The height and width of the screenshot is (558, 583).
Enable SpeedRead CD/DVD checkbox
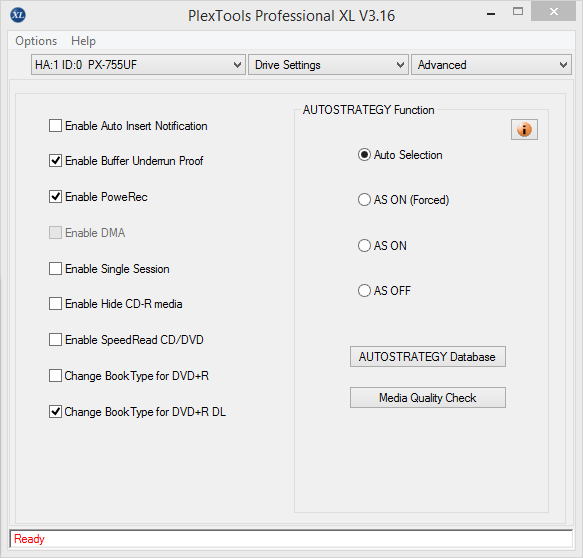pos(55,340)
